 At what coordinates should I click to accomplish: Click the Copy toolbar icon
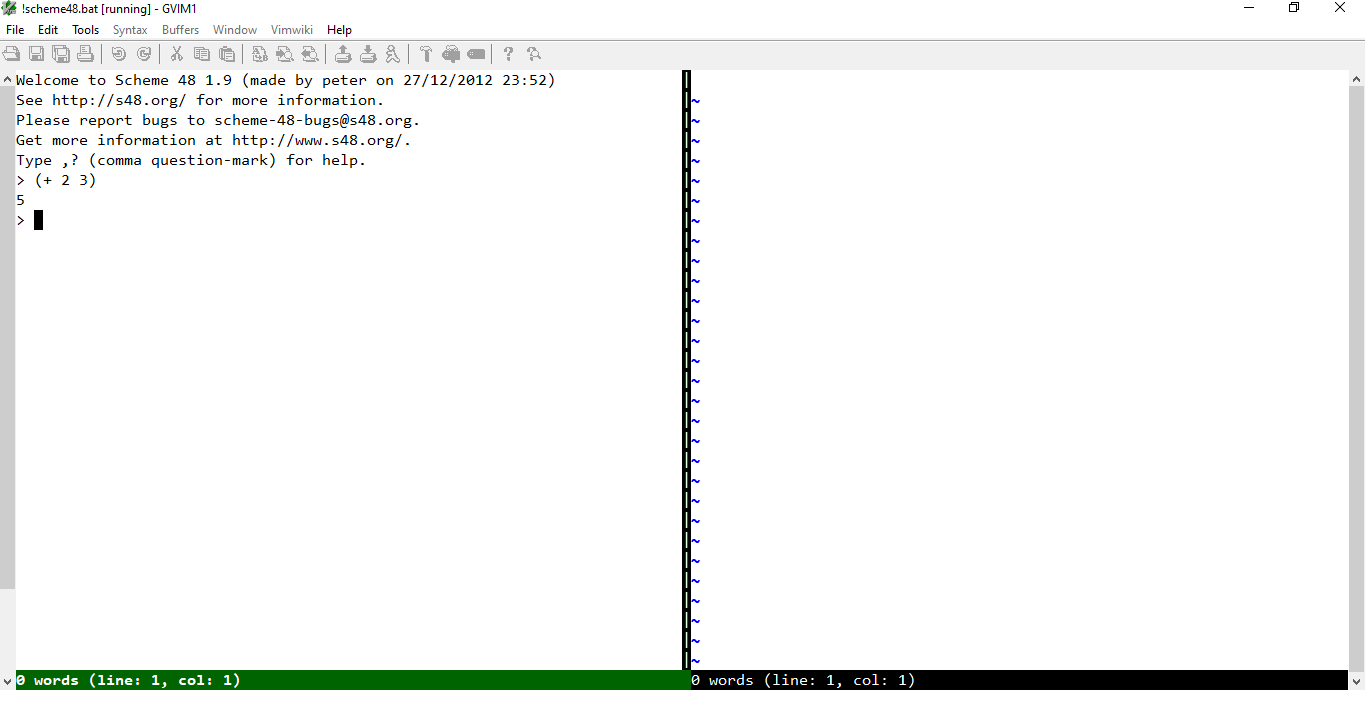(202, 54)
